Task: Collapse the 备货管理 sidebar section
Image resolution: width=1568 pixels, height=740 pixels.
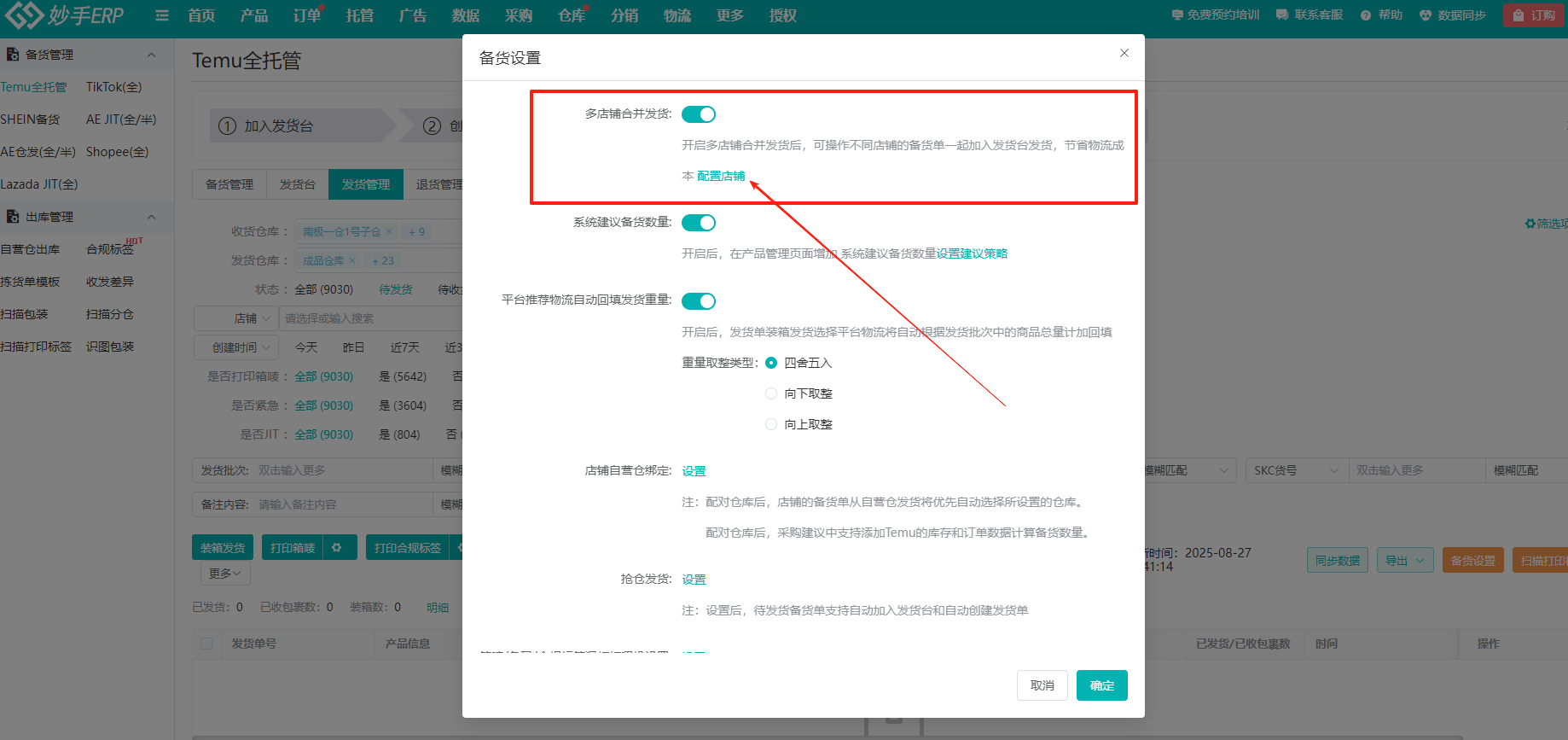Action: pyautogui.click(x=151, y=55)
